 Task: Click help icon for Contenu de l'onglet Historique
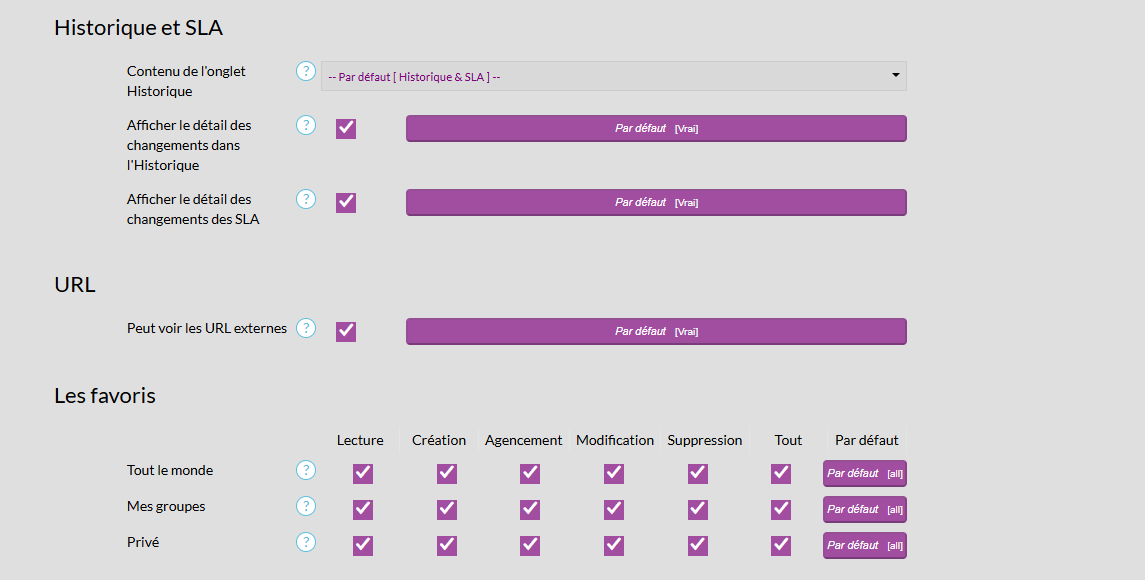(x=306, y=71)
